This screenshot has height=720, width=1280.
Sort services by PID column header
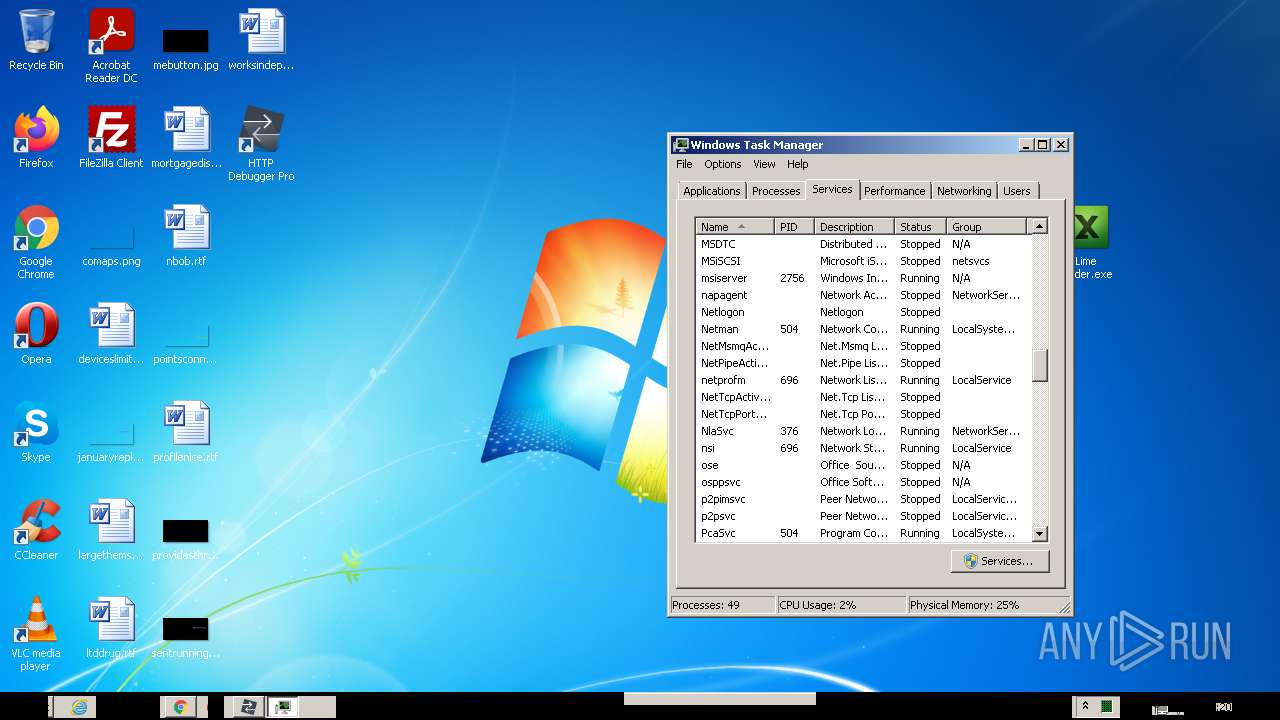pyautogui.click(x=795, y=227)
